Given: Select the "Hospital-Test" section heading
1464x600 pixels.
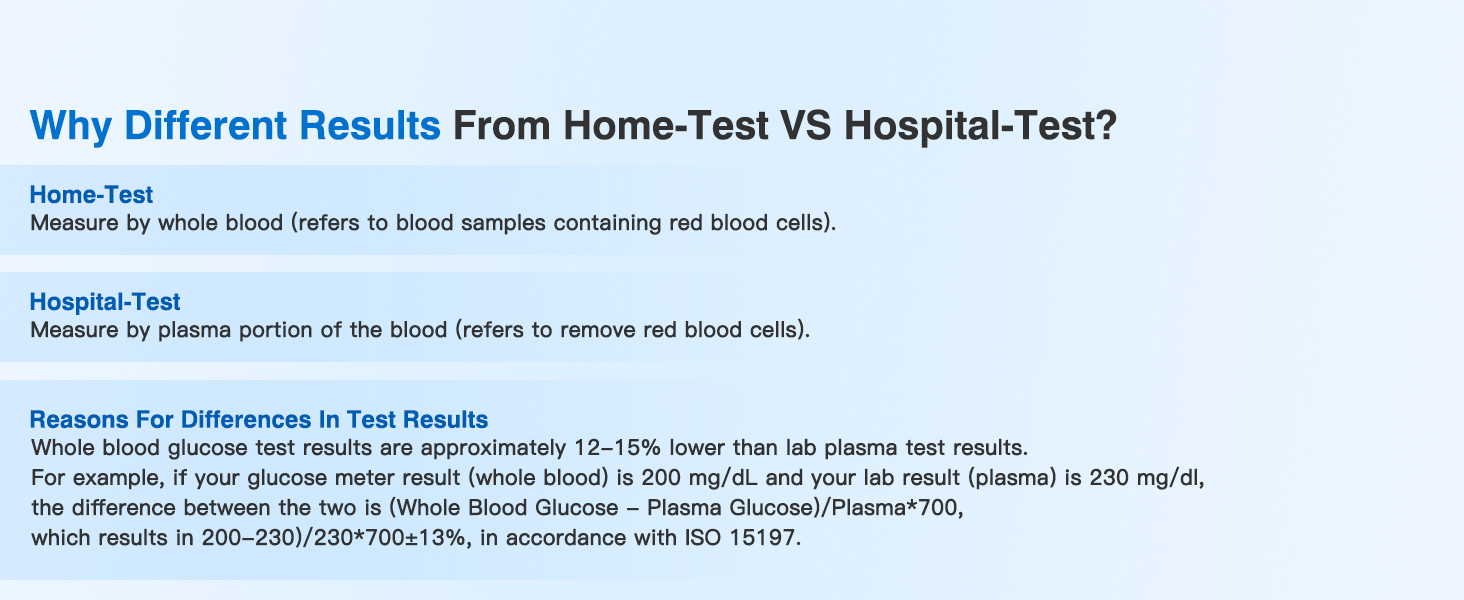Looking at the screenshot, I should tap(105, 301).
